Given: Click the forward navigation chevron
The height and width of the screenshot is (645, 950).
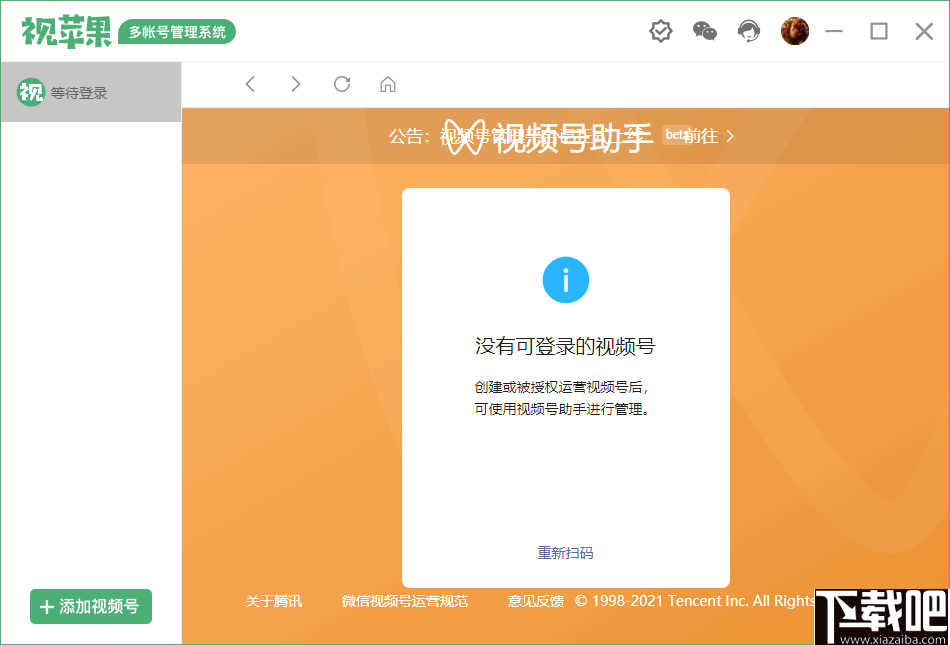Looking at the screenshot, I should tap(296, 84).
